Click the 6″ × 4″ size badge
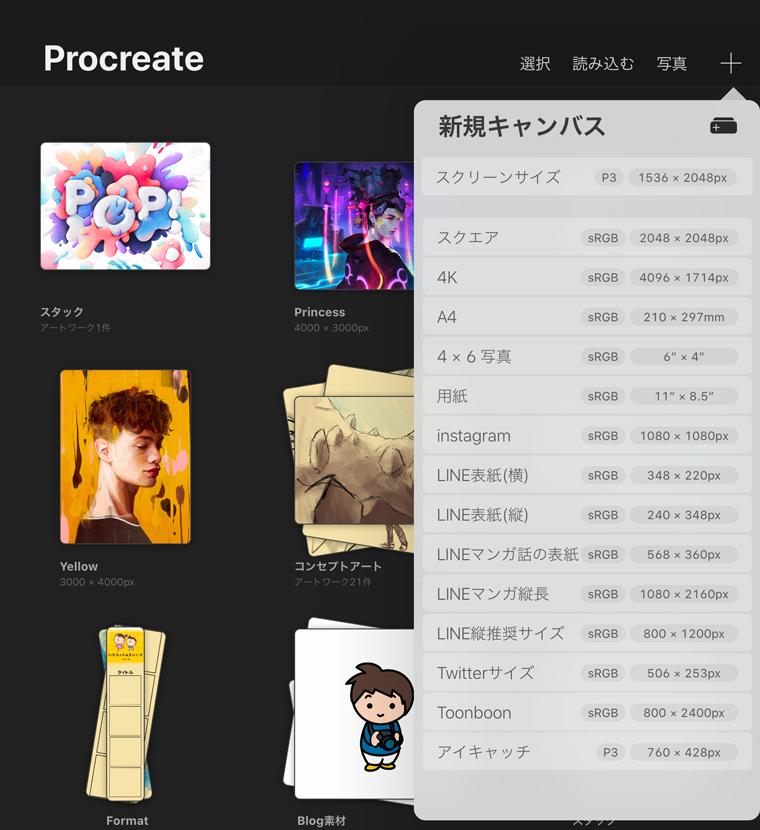The height and width of the screenshot is (830, 760). 684,357
